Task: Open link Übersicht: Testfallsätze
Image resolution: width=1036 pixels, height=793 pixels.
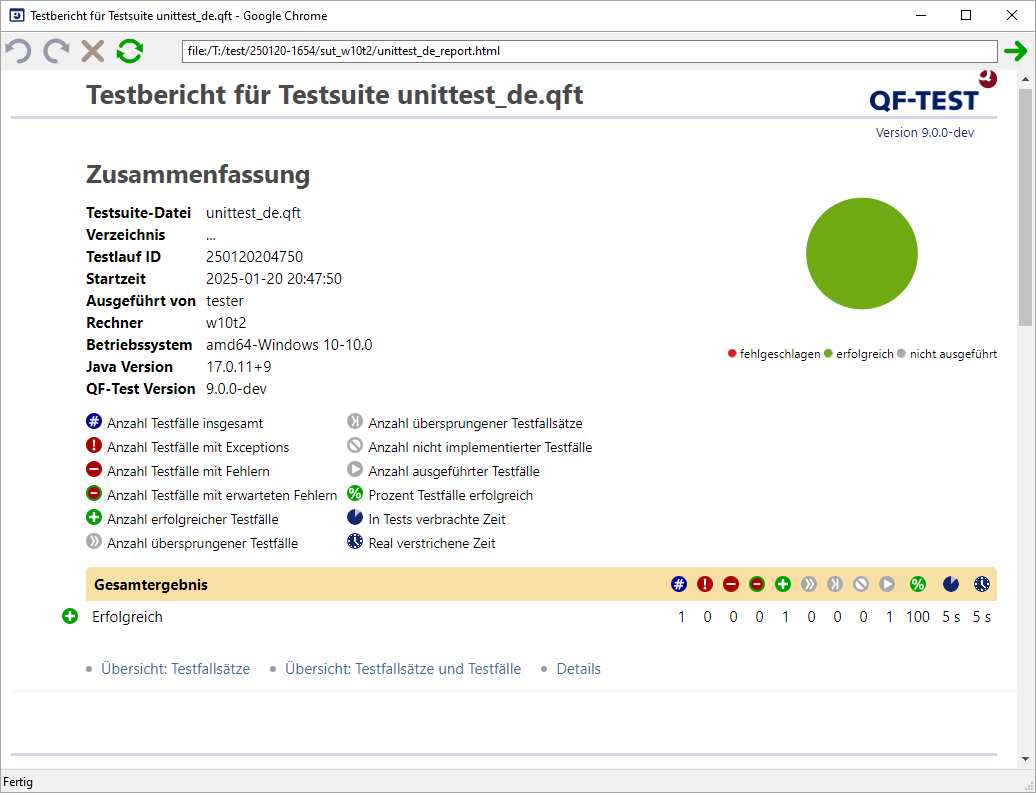Action: pos(176,669)
